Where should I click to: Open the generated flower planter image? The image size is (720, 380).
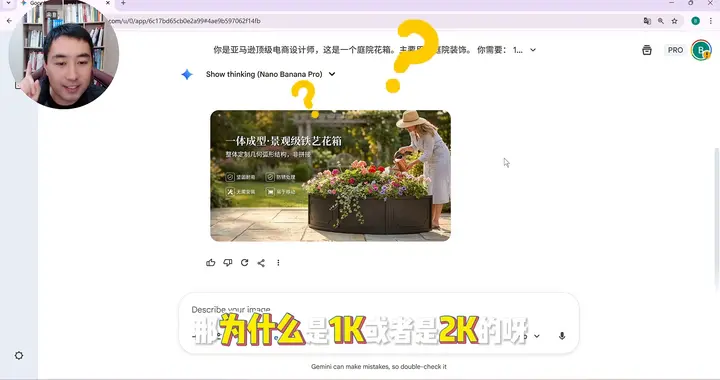coord(331,176)
